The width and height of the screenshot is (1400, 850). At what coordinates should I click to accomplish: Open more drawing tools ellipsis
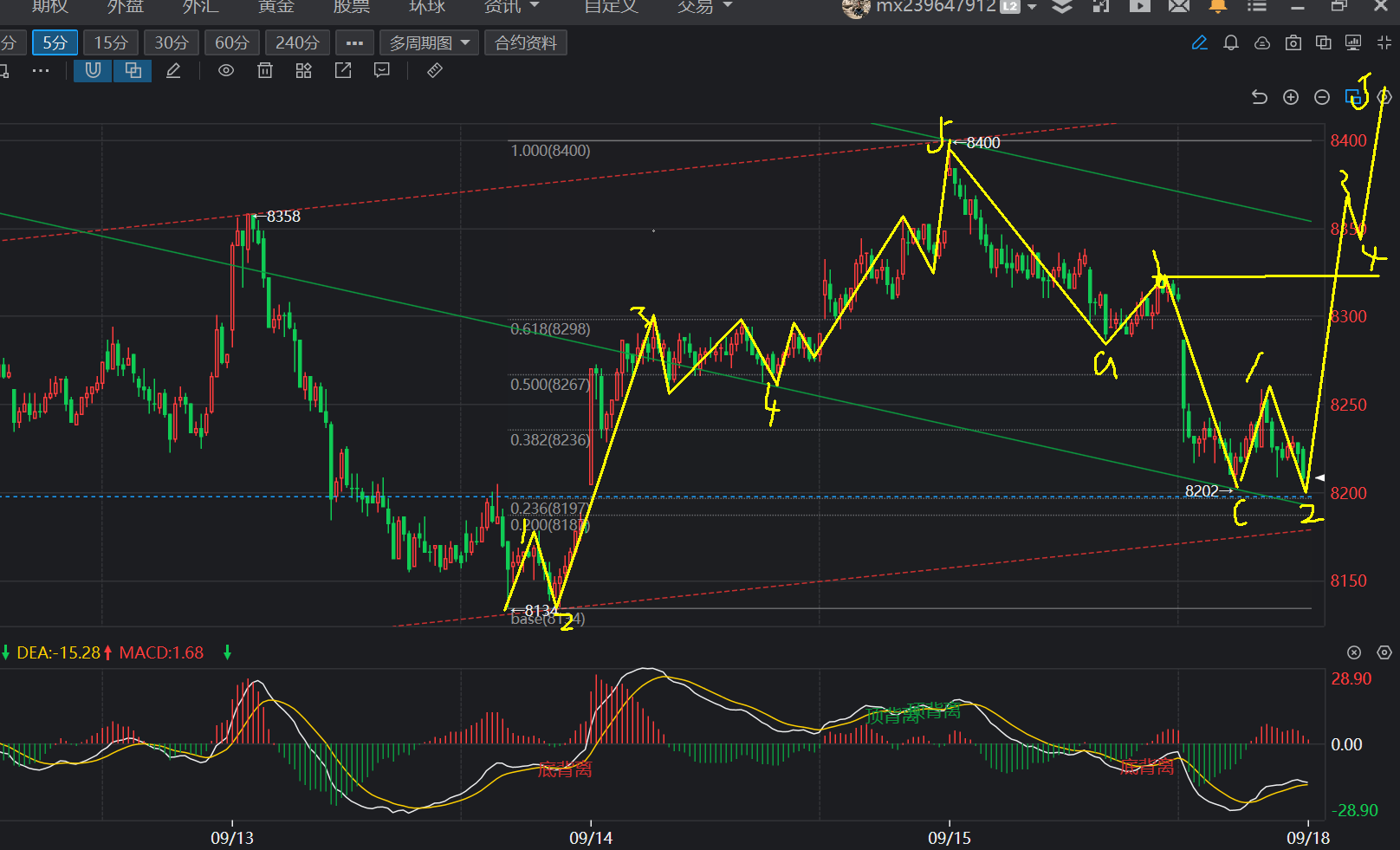pos(41,70)
